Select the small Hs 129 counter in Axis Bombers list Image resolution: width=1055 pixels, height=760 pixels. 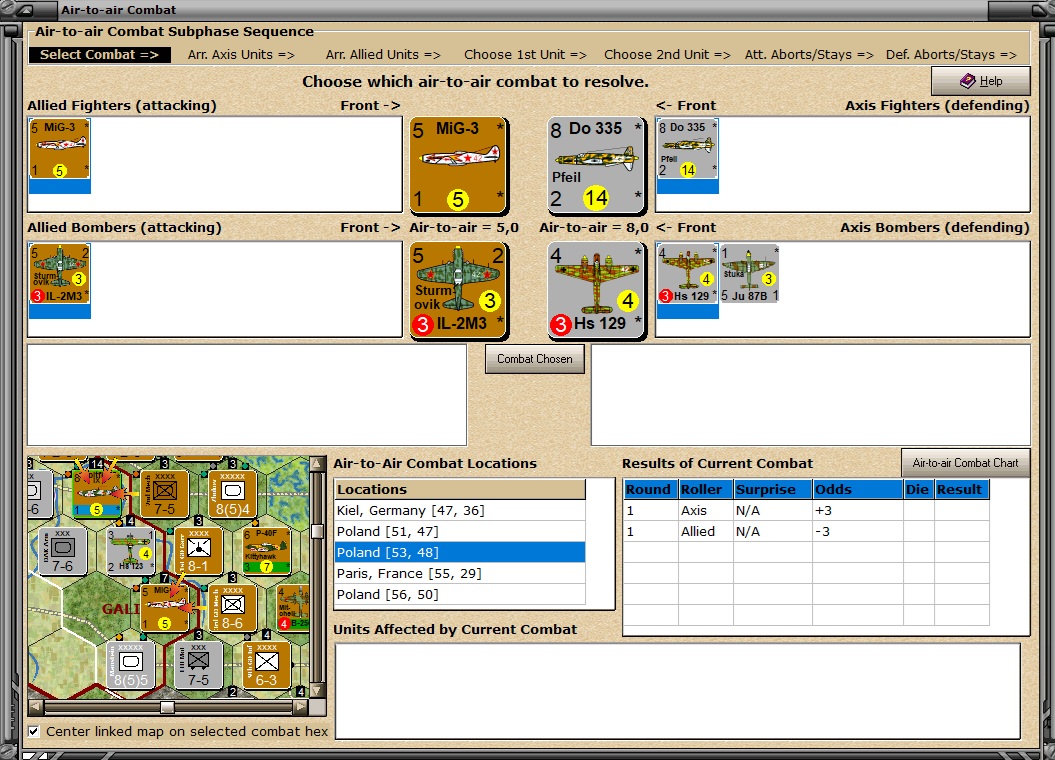[x=687, y=274]
